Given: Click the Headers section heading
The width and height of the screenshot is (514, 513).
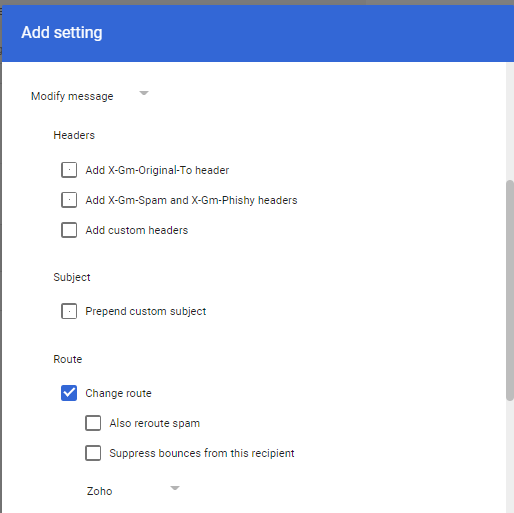Looking at the screenshot, I should coord(74,135).
